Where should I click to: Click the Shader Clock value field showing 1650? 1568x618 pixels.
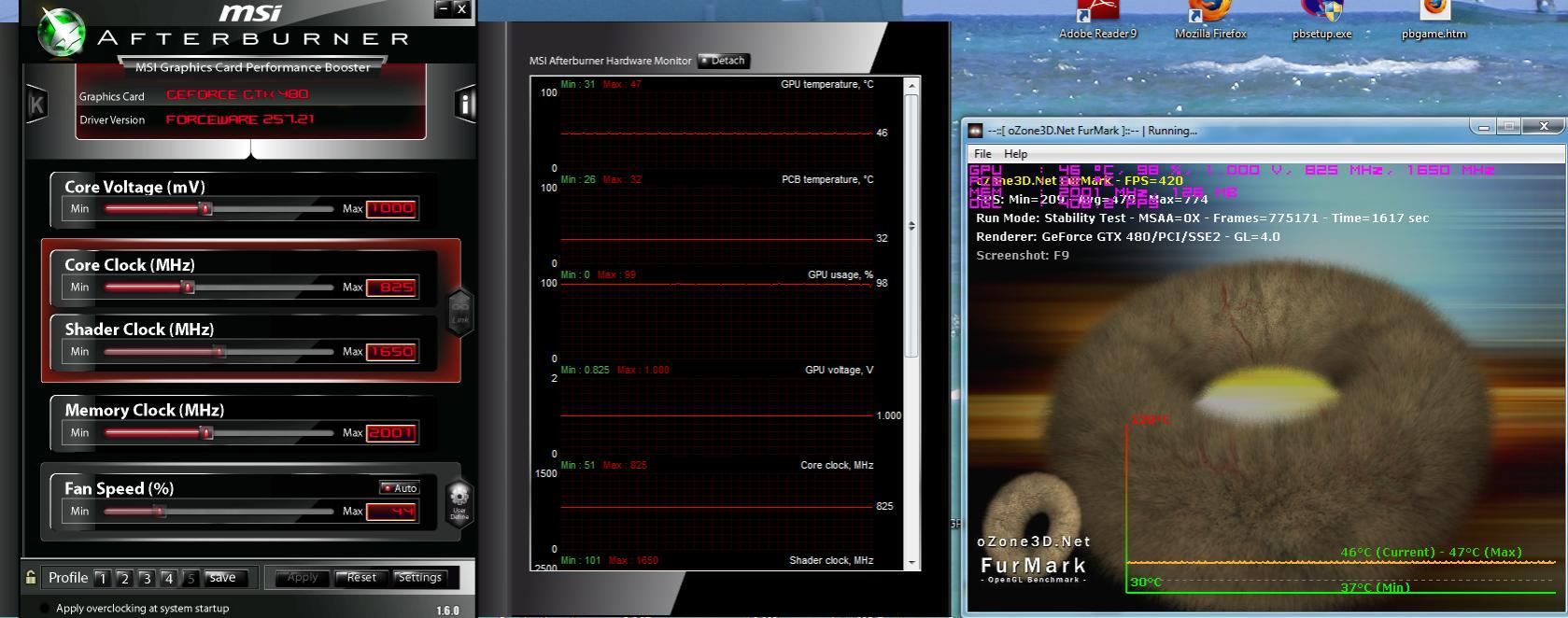tap(391, 352)
